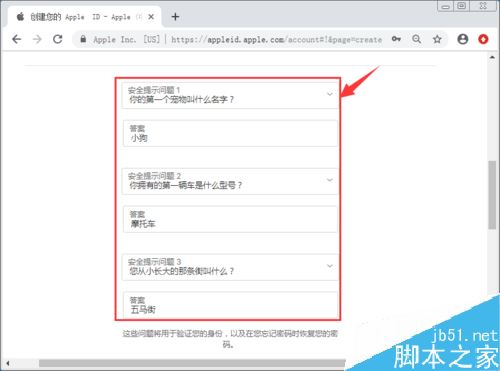
Task: Open saved passwords key icon
Action: (x=396, y=39)
